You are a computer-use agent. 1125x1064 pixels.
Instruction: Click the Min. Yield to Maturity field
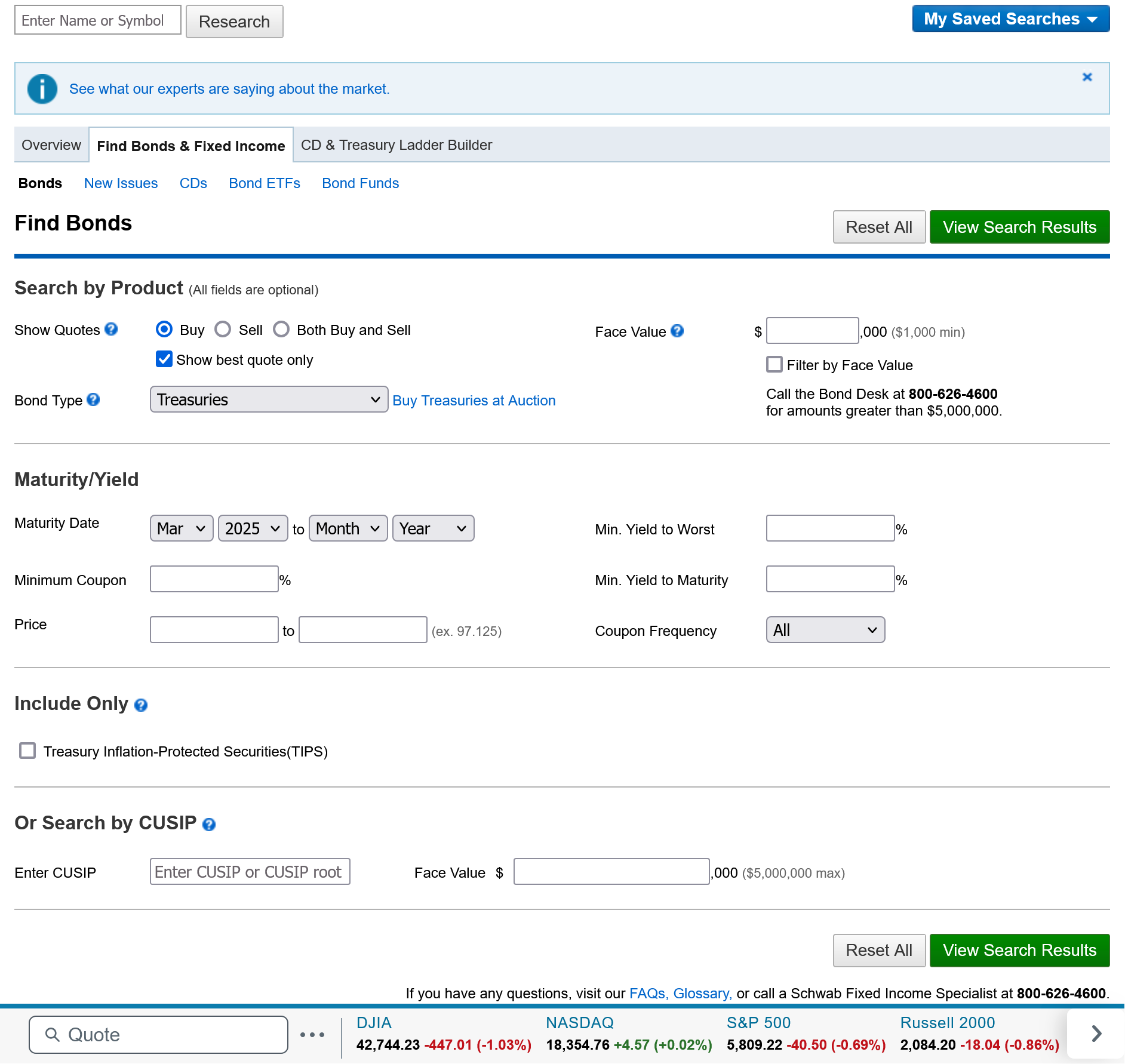pos(831,579)
